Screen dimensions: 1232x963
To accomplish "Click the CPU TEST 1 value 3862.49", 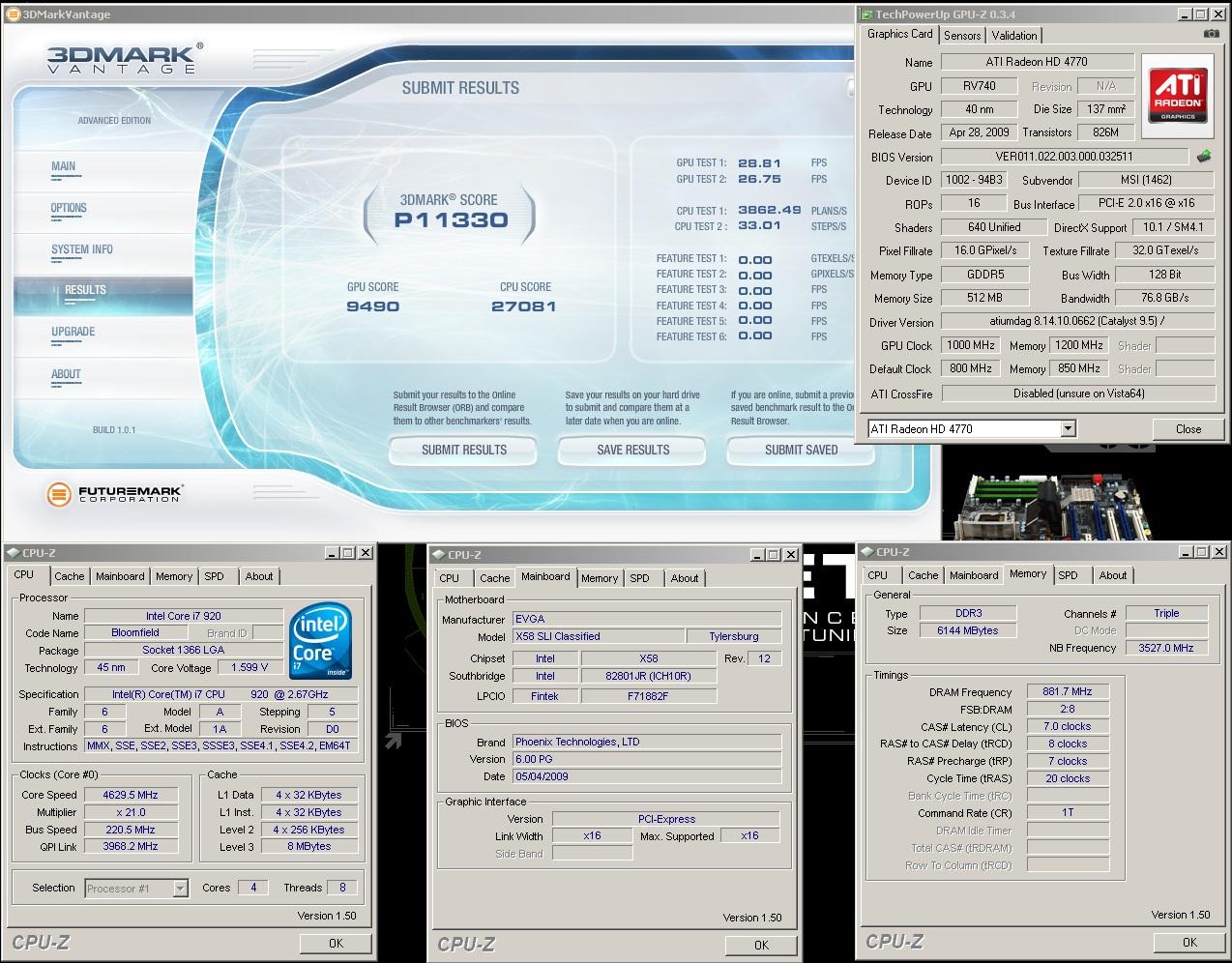I will (769, 210).
